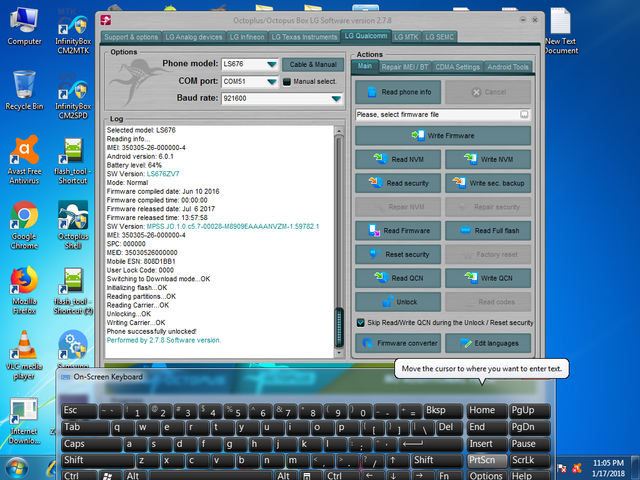Expand the Phone model dropdown
This screenshot has height=480, width=640.
pos(272,64)
